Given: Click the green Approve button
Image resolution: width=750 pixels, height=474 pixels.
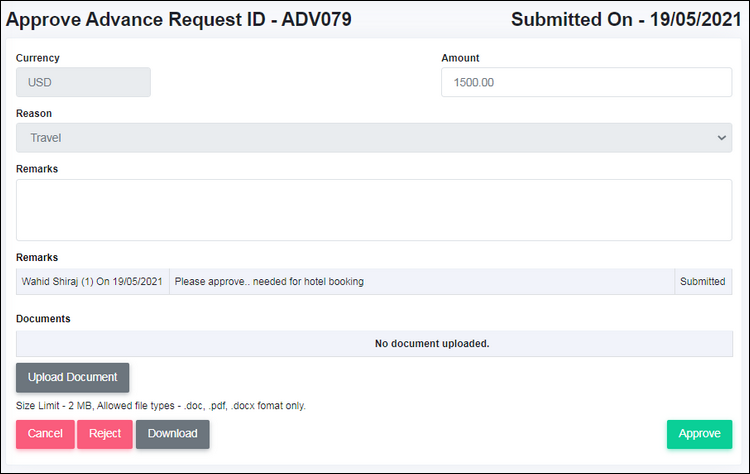Looking at the screenshot, I should point(699,434).
